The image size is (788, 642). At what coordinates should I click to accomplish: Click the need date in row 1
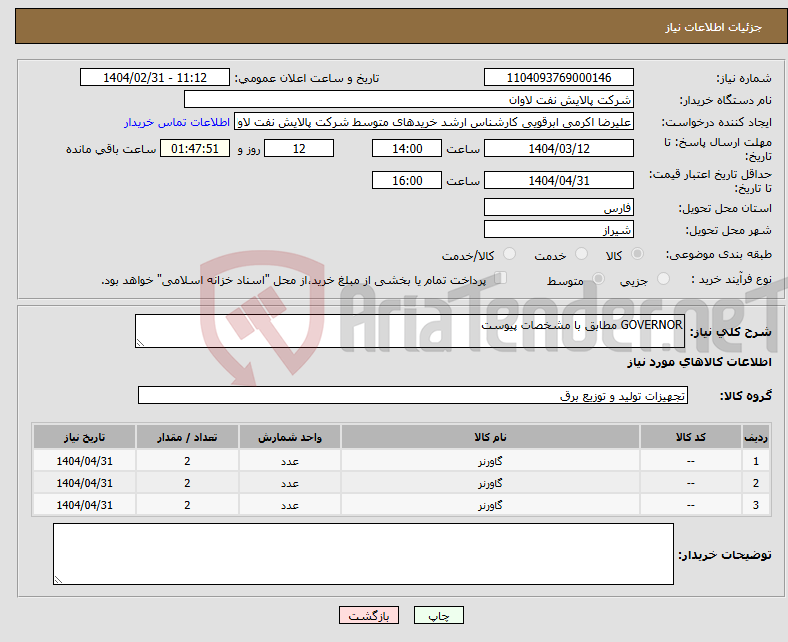[x=84, y=461]
